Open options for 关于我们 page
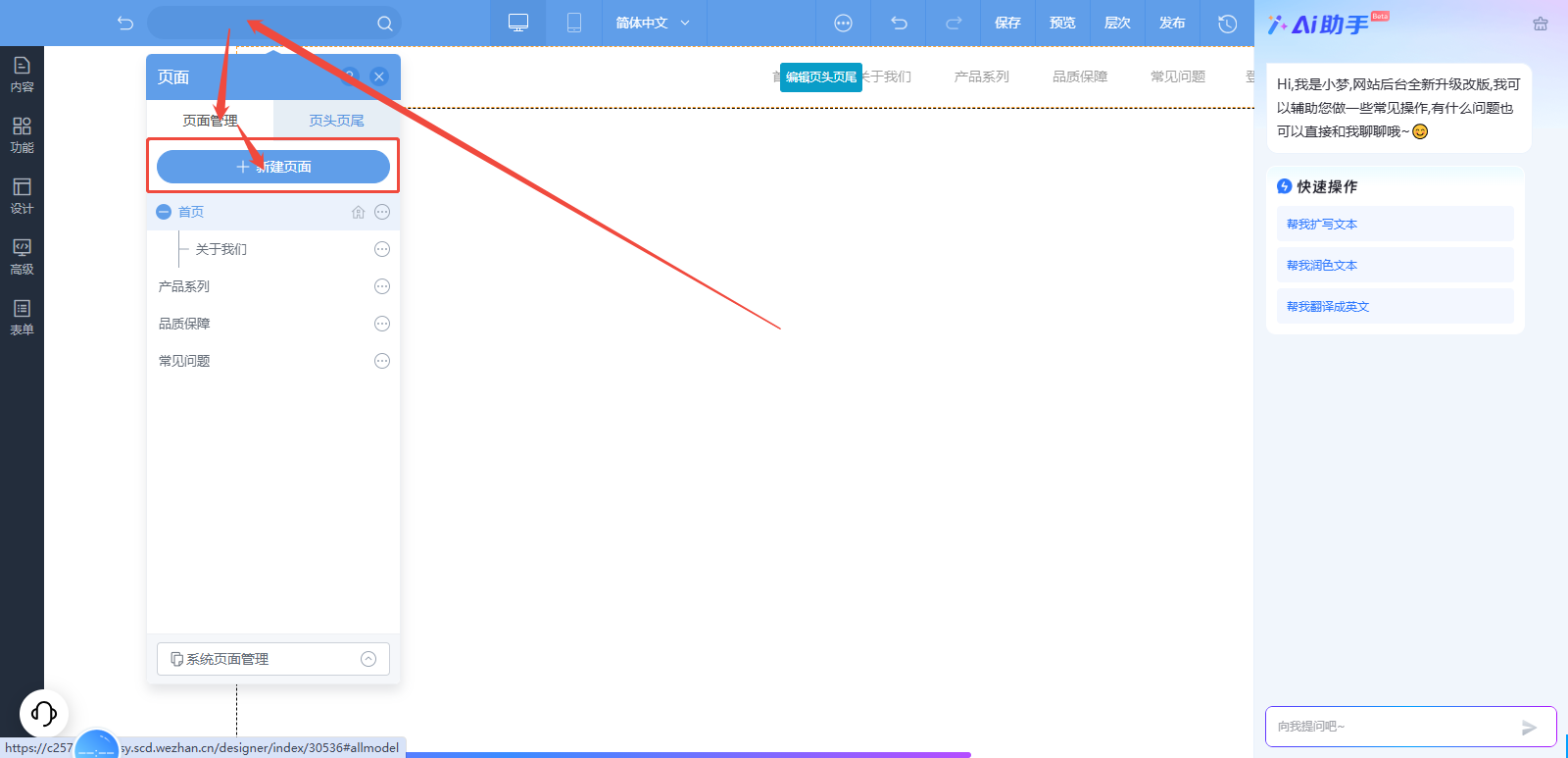The width and height of the screenshot is (1568, 758). 382,249
